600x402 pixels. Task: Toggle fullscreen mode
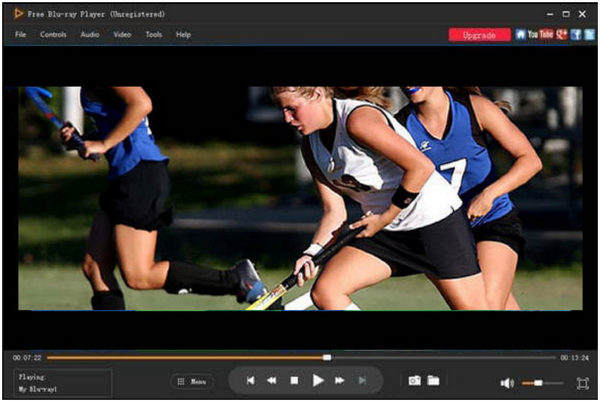582,383
